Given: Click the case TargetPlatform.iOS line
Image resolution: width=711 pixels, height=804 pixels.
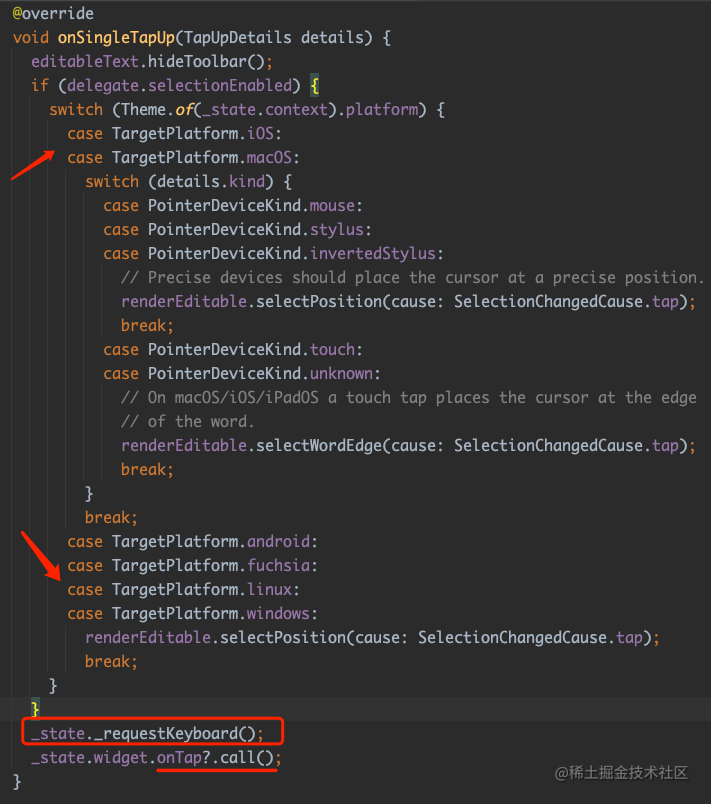Looking at the screenshot, I should [x=174, y=134].
